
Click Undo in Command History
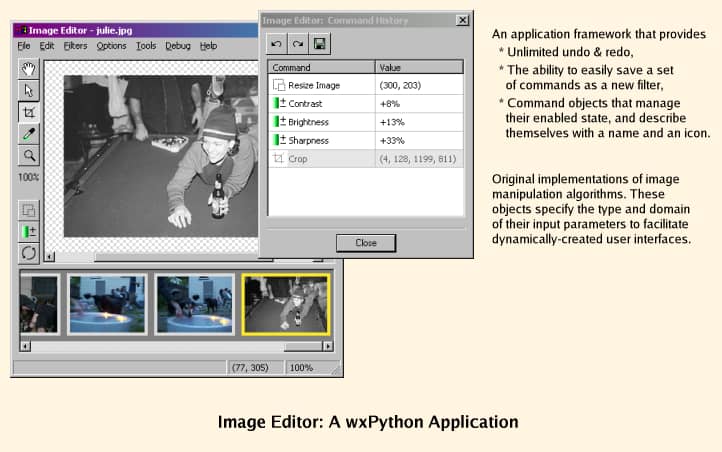(276, 44)
